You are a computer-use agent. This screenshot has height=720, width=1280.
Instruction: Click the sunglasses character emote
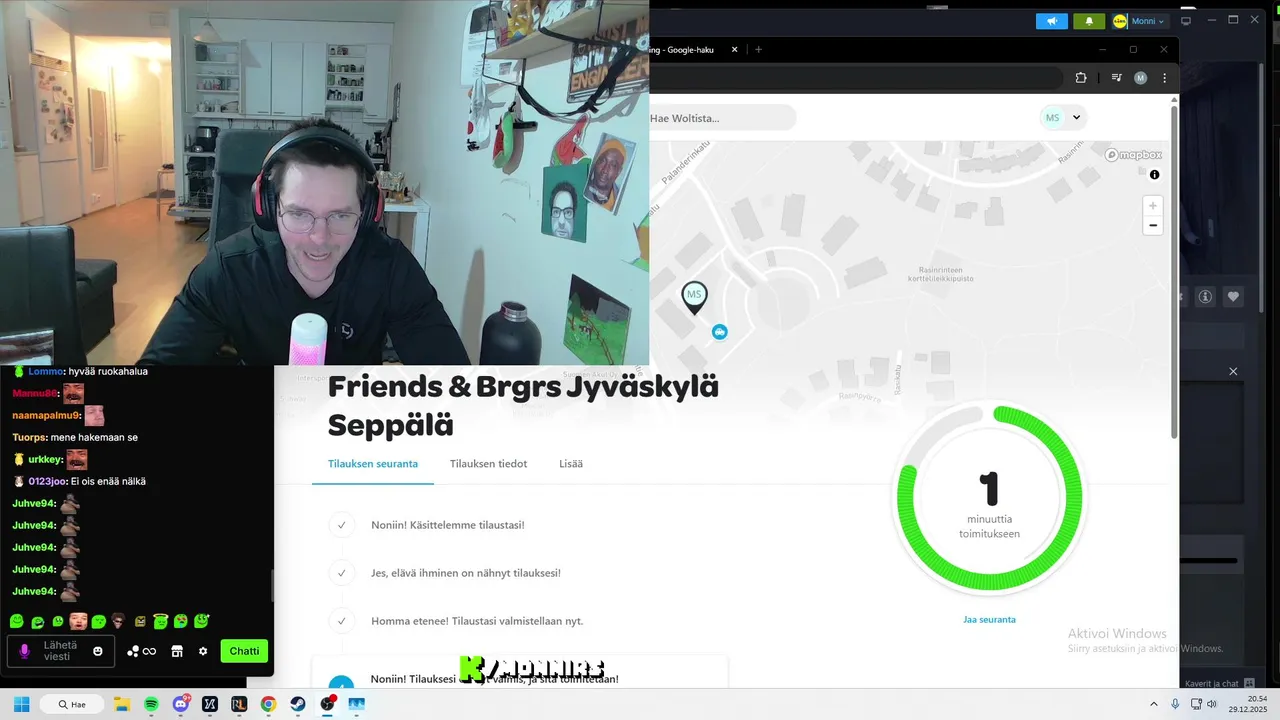click(x=119, y=621)
